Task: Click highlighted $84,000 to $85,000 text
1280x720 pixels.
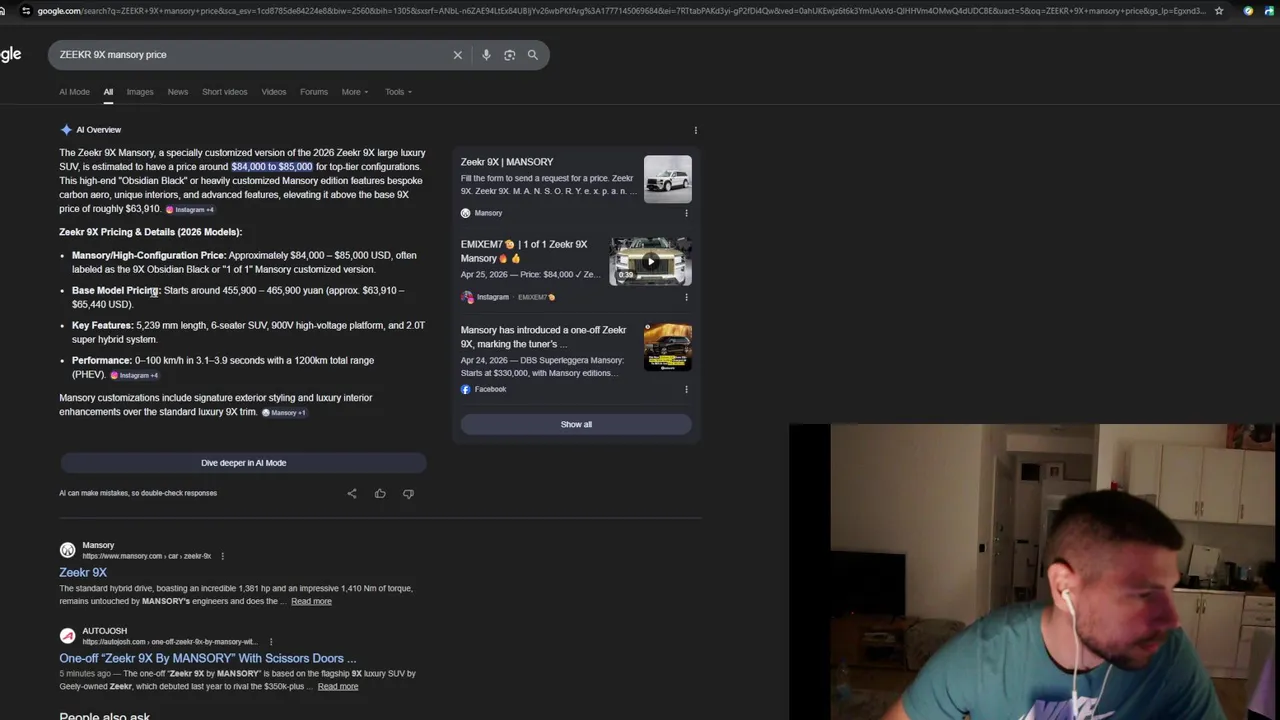Action: click(272, 167)
